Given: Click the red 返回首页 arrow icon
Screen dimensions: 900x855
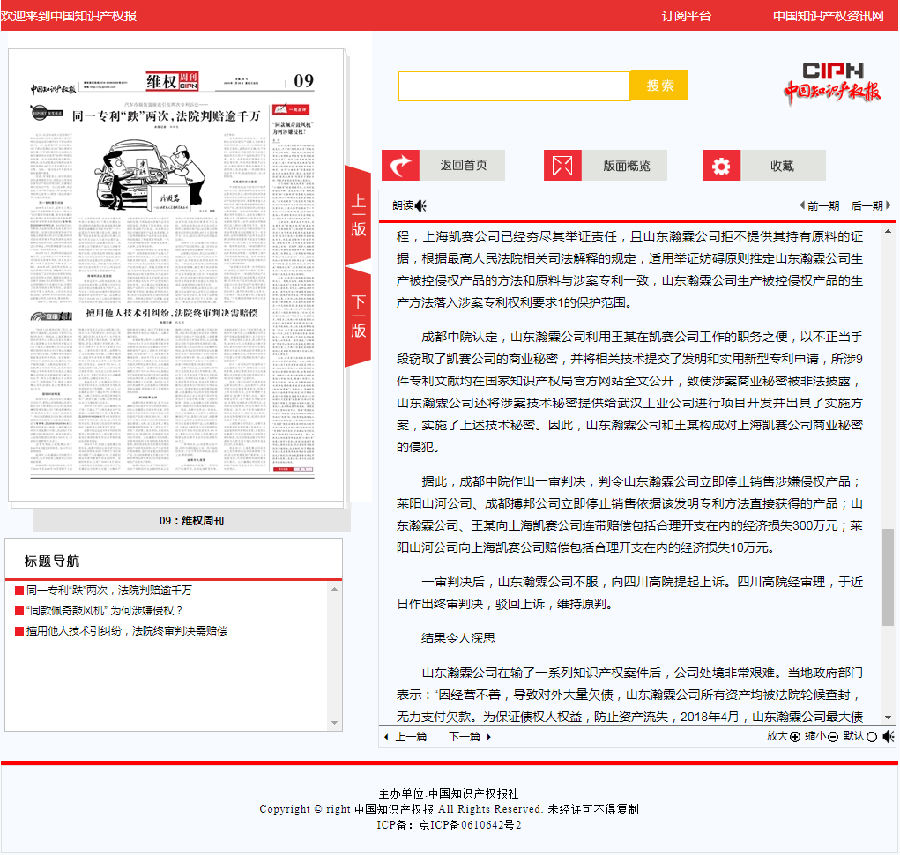Looking at the screenshot, I should coord(401,166).
